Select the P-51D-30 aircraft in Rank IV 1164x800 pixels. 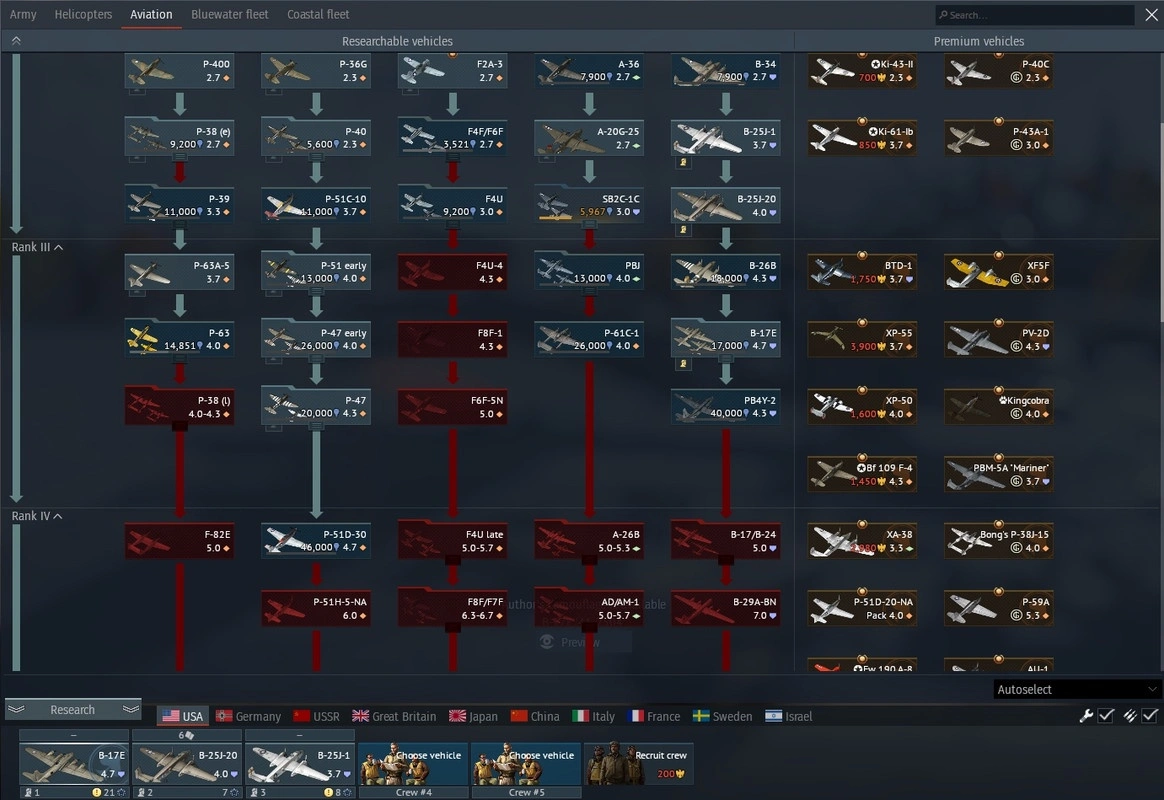point(316,540)
